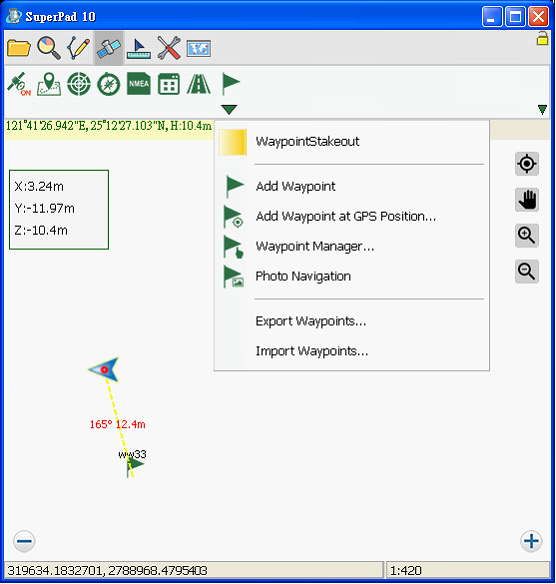Open the query magnifier tool in main toolbar

[x=49, y=48]
